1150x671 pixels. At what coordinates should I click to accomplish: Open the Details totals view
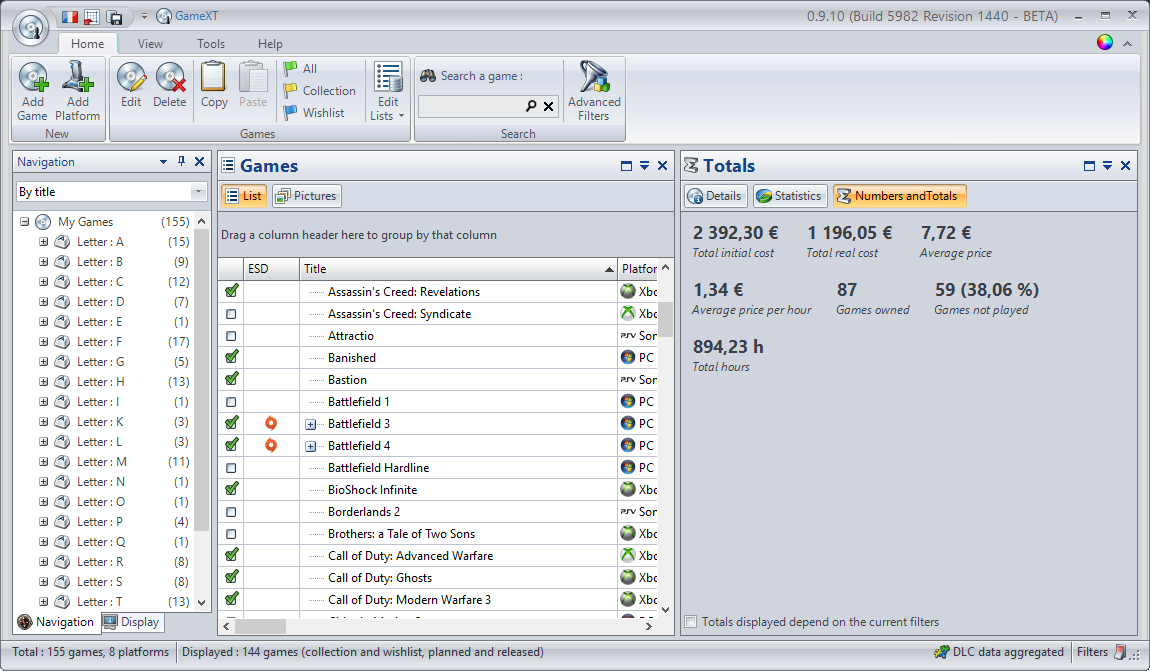click(715, 196)
